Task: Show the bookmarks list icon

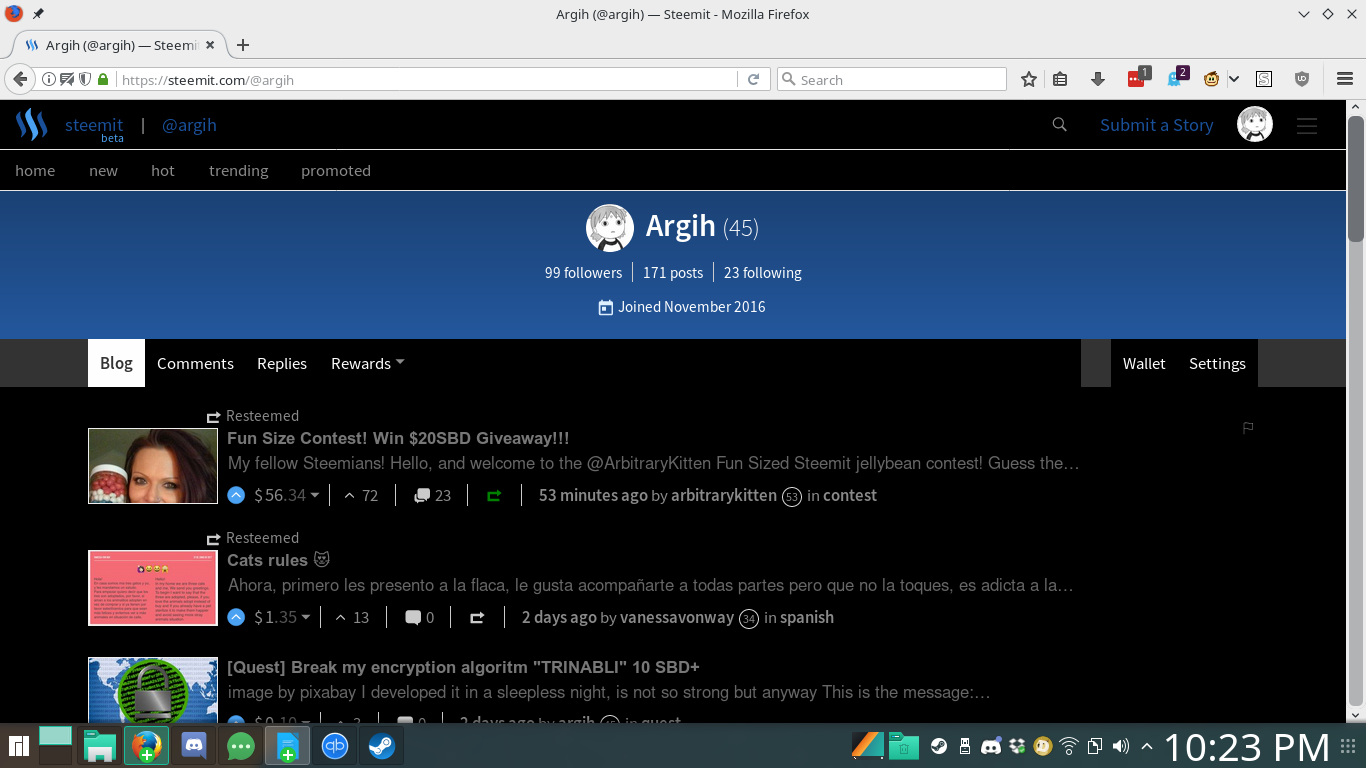Action: (1061, 79)
